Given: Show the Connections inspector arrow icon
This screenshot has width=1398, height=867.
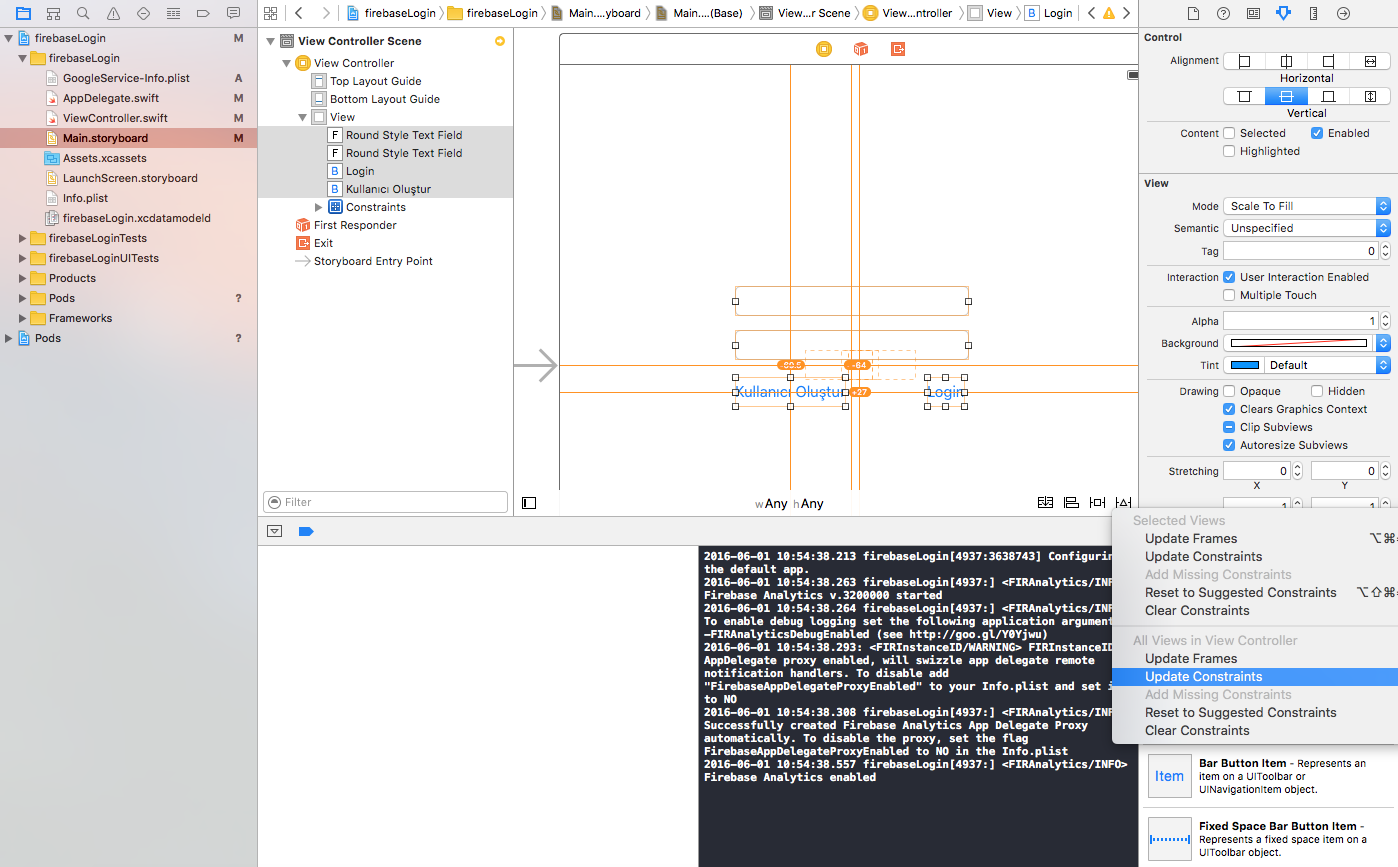Looking at the screenshot, I should [x=1343, y=13].
